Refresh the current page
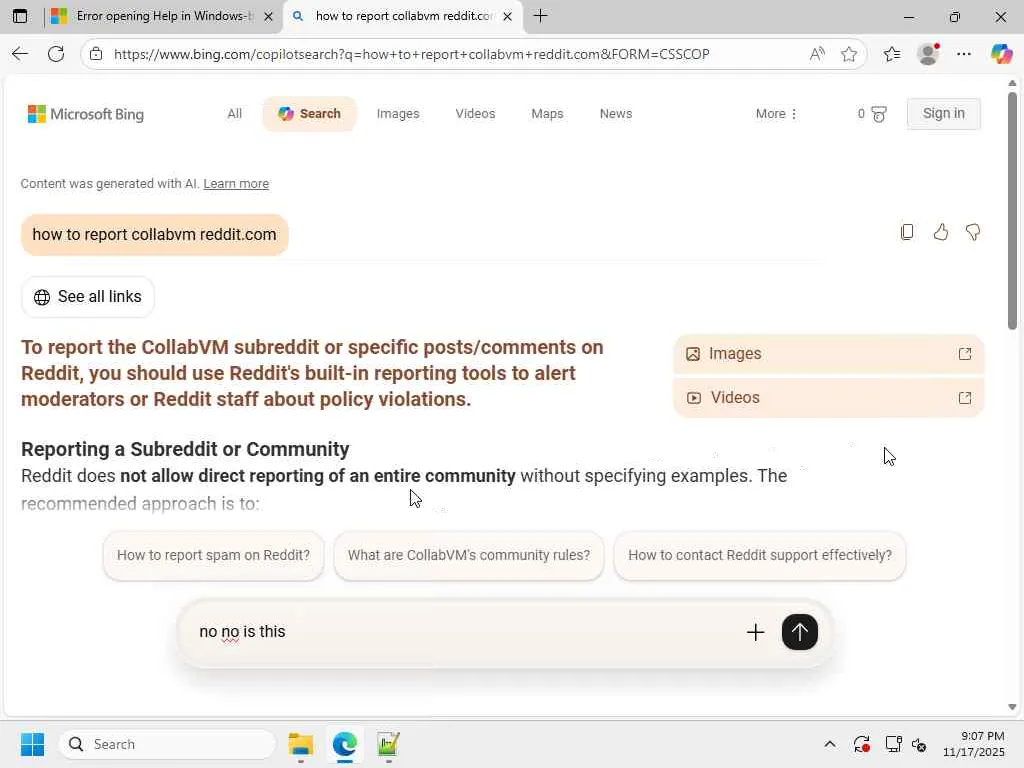 (56, 54)
